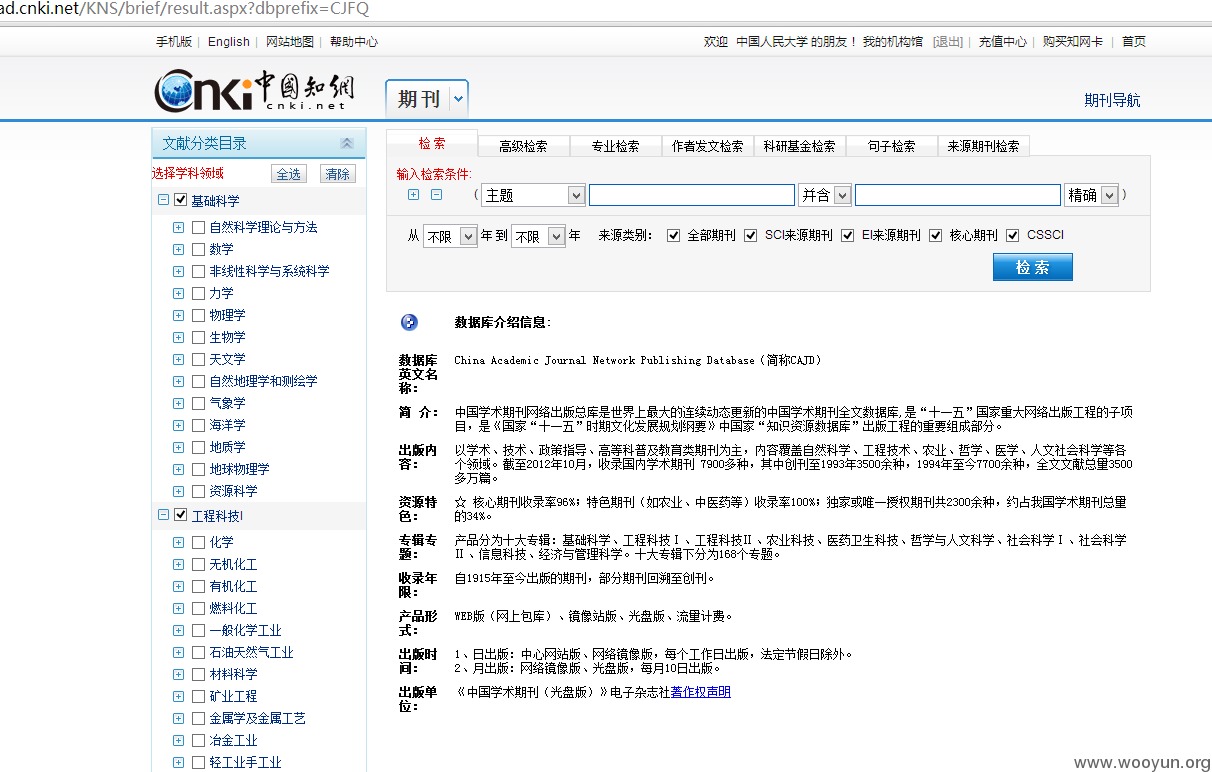Screen dimensions: 1212x772
Task: Open the 主题 search field dropdown
Action: 533,195
